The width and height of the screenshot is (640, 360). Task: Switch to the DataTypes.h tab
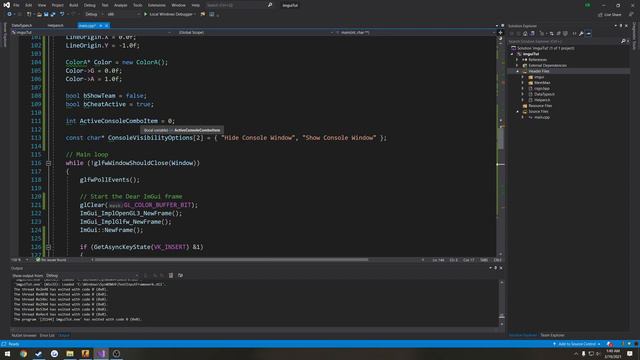click(x=22, y=26)
